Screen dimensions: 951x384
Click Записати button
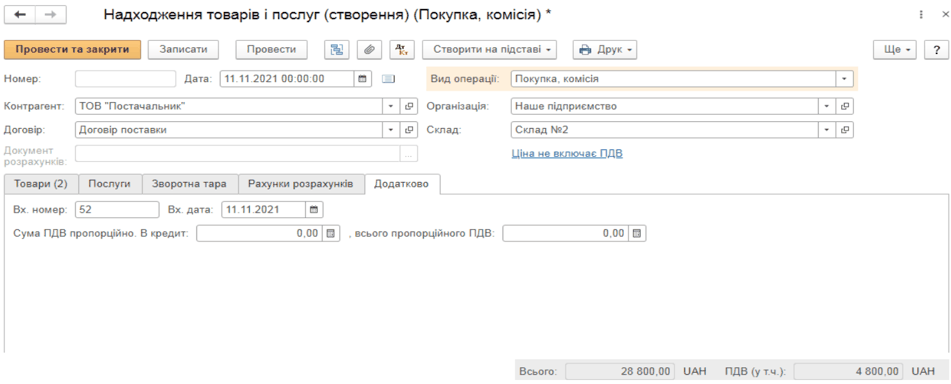tap(183, 50)
